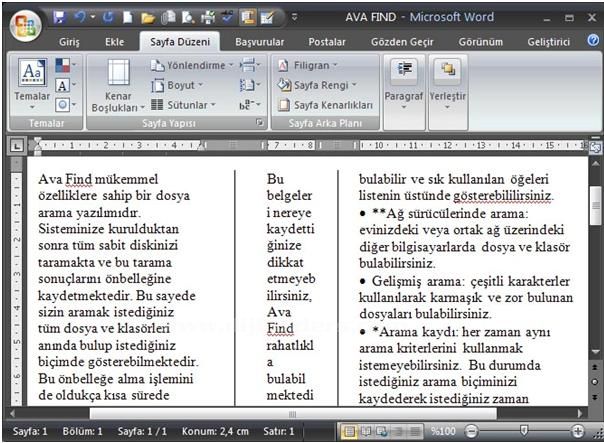Image resolution: width=604 pixels, height=443 pixels.
Task: Switch to the Gözden Geçir tab
Action: click(402, 42)
